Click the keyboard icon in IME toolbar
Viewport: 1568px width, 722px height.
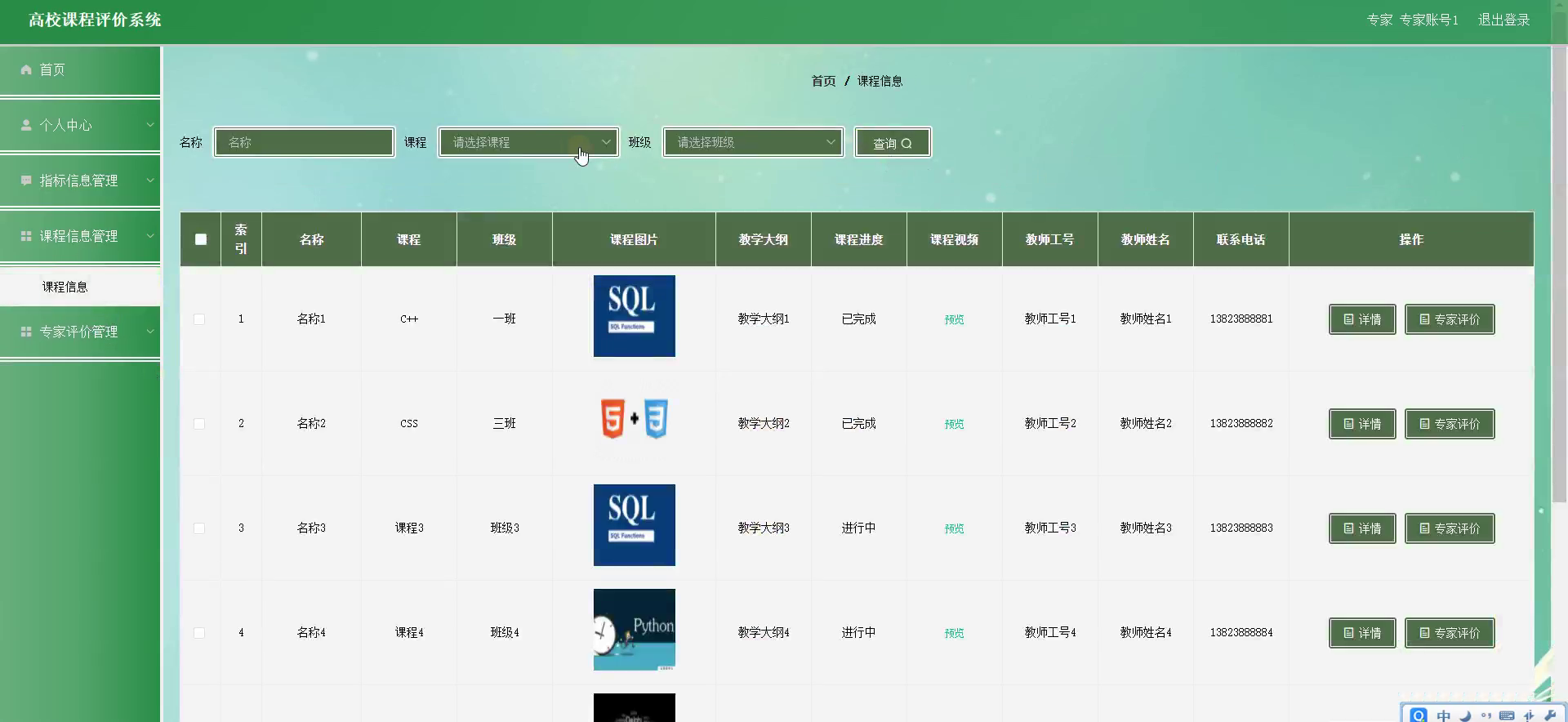1507,715
